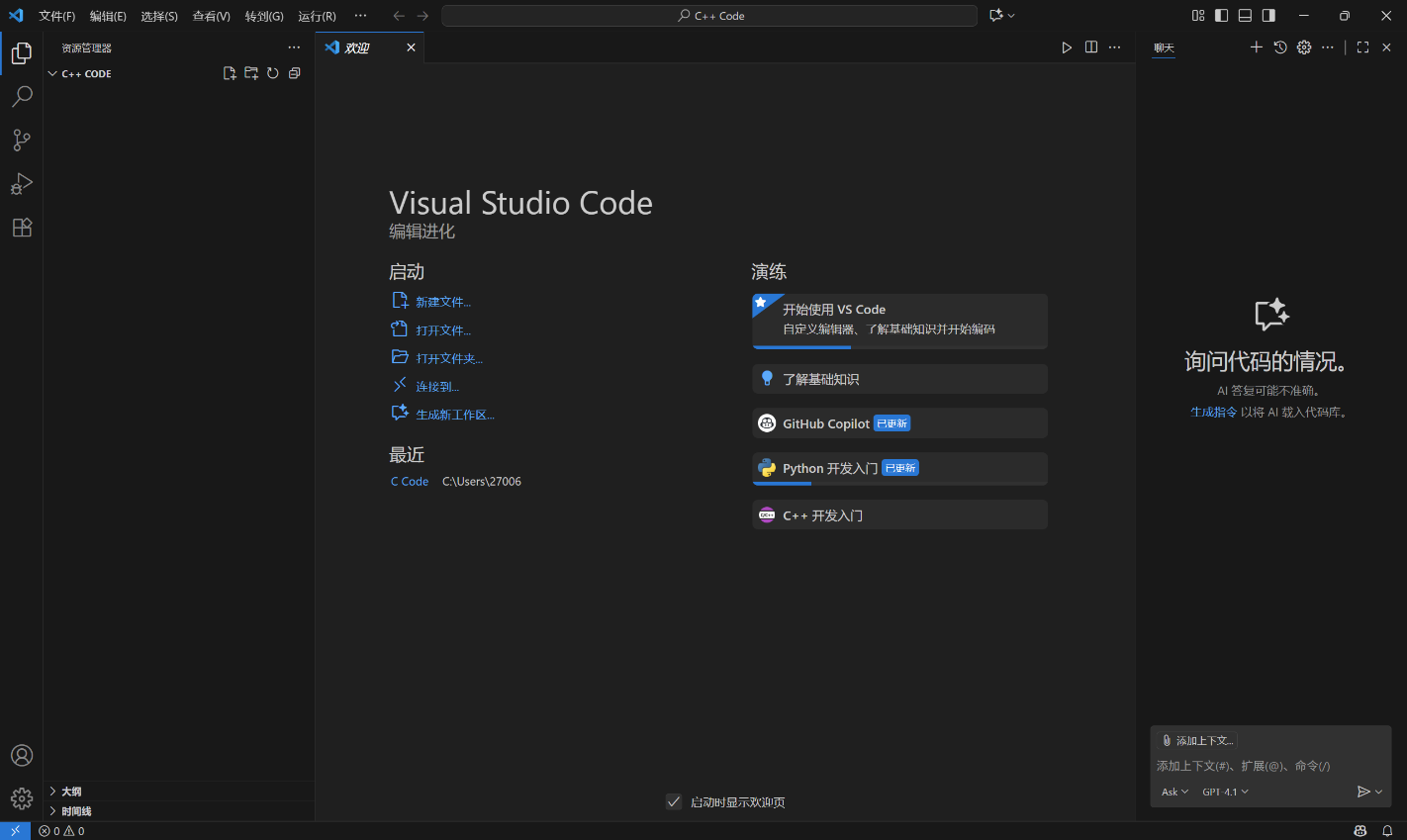Open the 运行(R) menu
Image resolution: width=1407 pixels, height=840 pixels.
(x=317, y=16)
